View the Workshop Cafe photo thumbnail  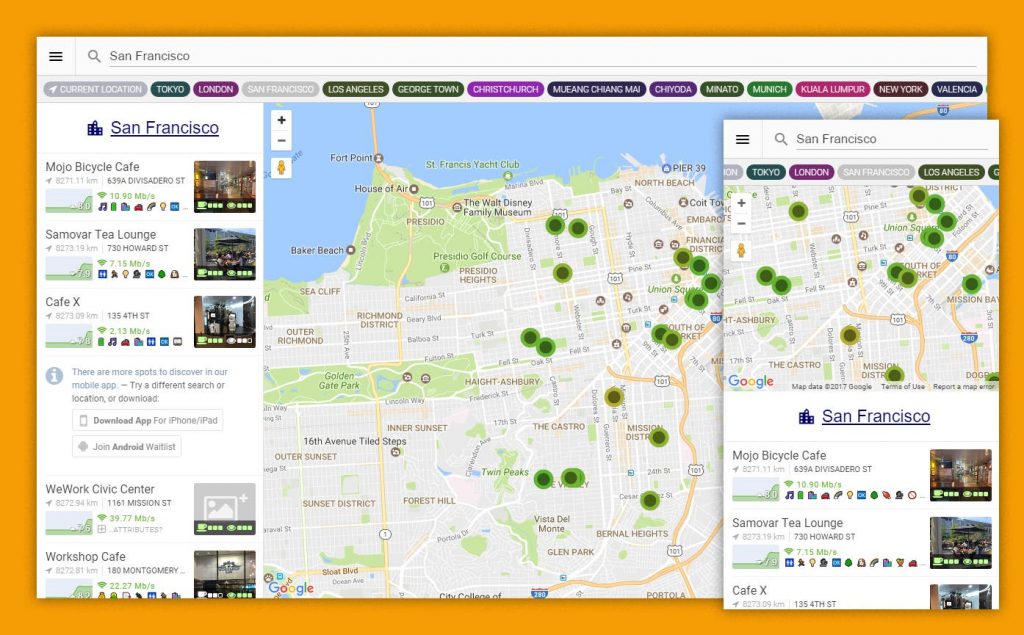click(225, 574)
